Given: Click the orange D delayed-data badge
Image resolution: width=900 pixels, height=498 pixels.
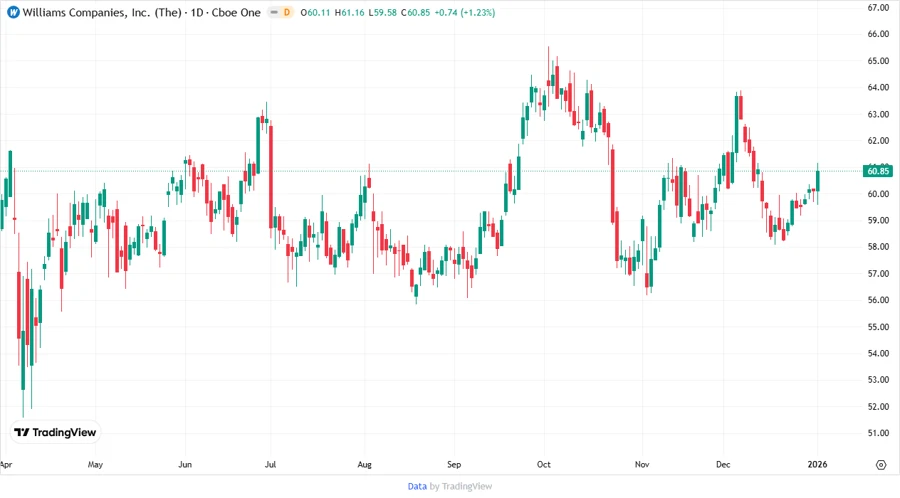Looking at the screenshot, I should click(x=286, y=13).
